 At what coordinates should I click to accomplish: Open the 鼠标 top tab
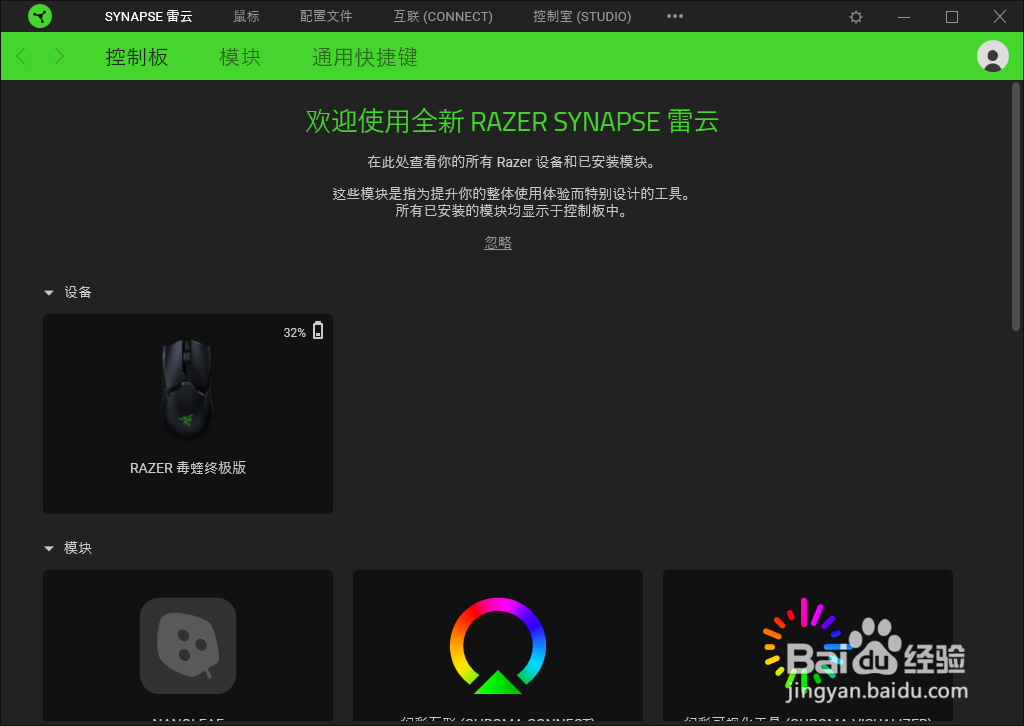(x=246, y=16)
